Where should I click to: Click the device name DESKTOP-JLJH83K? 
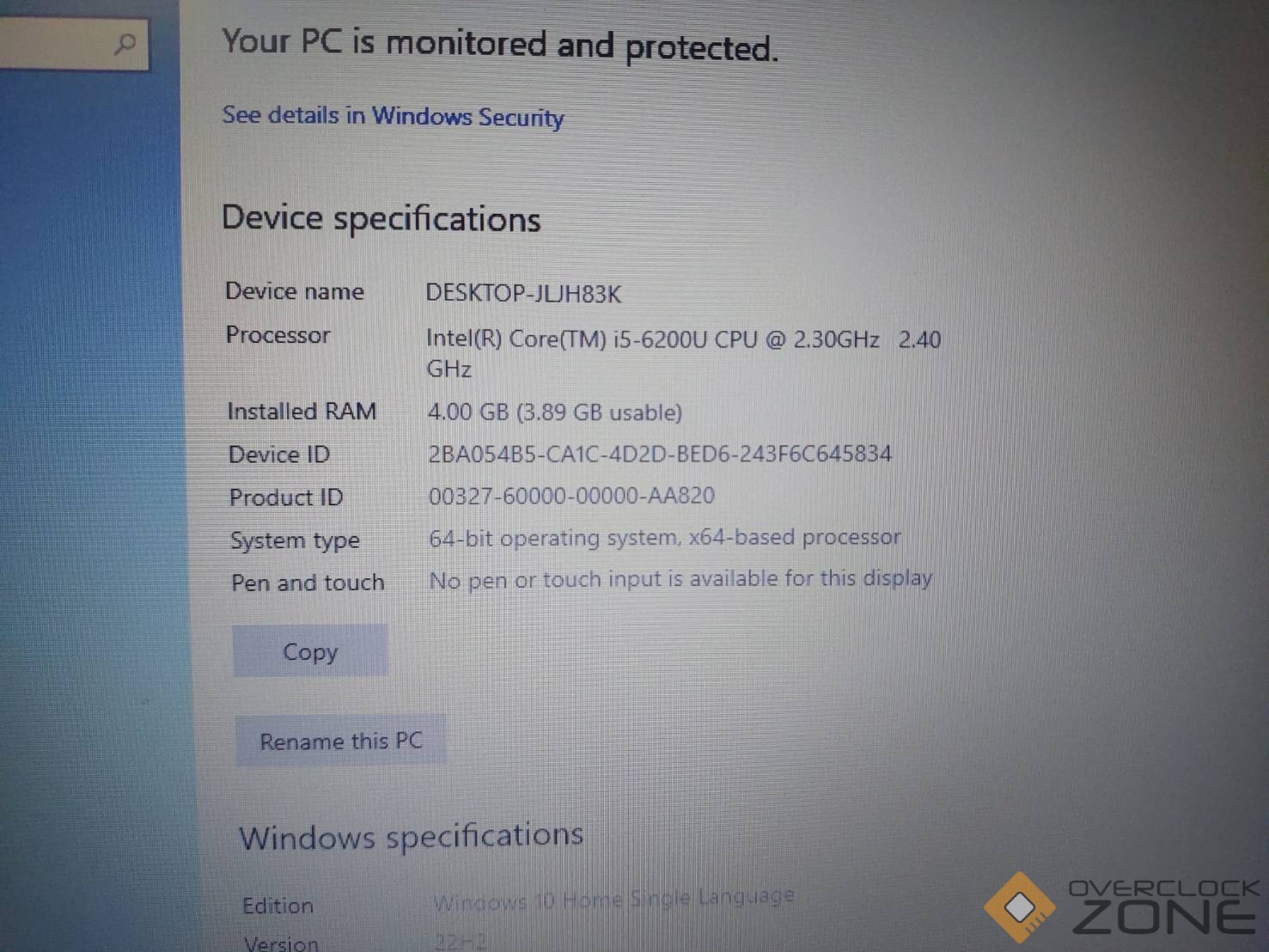click(x=523, y=294)
